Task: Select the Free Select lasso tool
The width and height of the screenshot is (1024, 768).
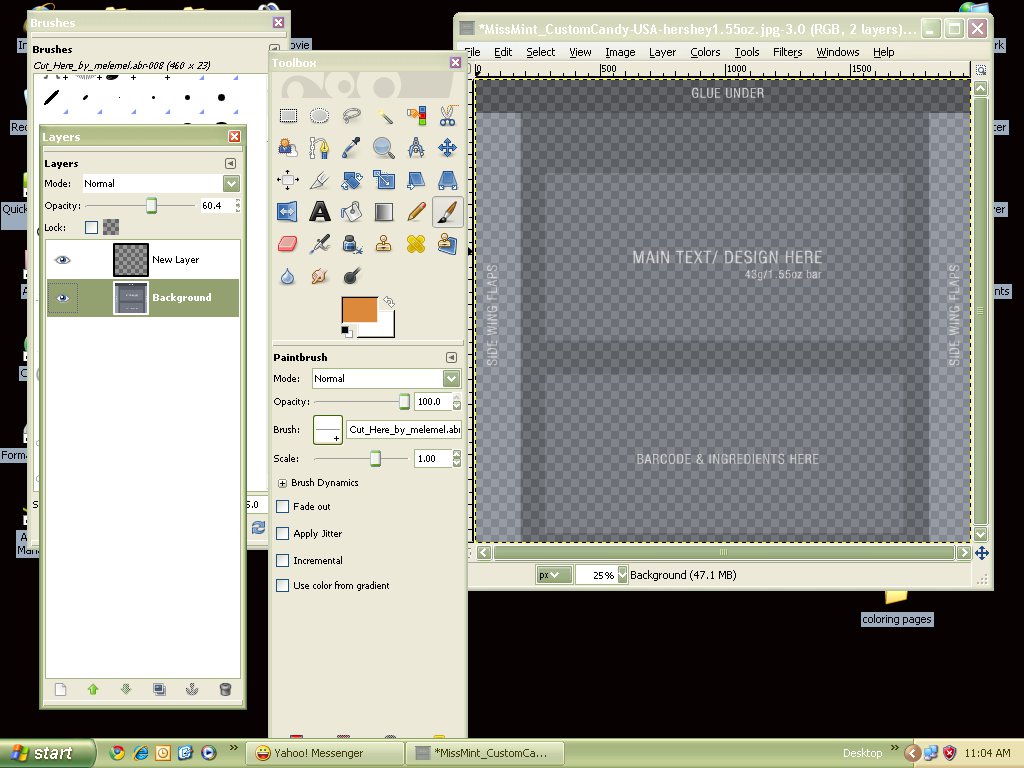Action: click(351, 116)
